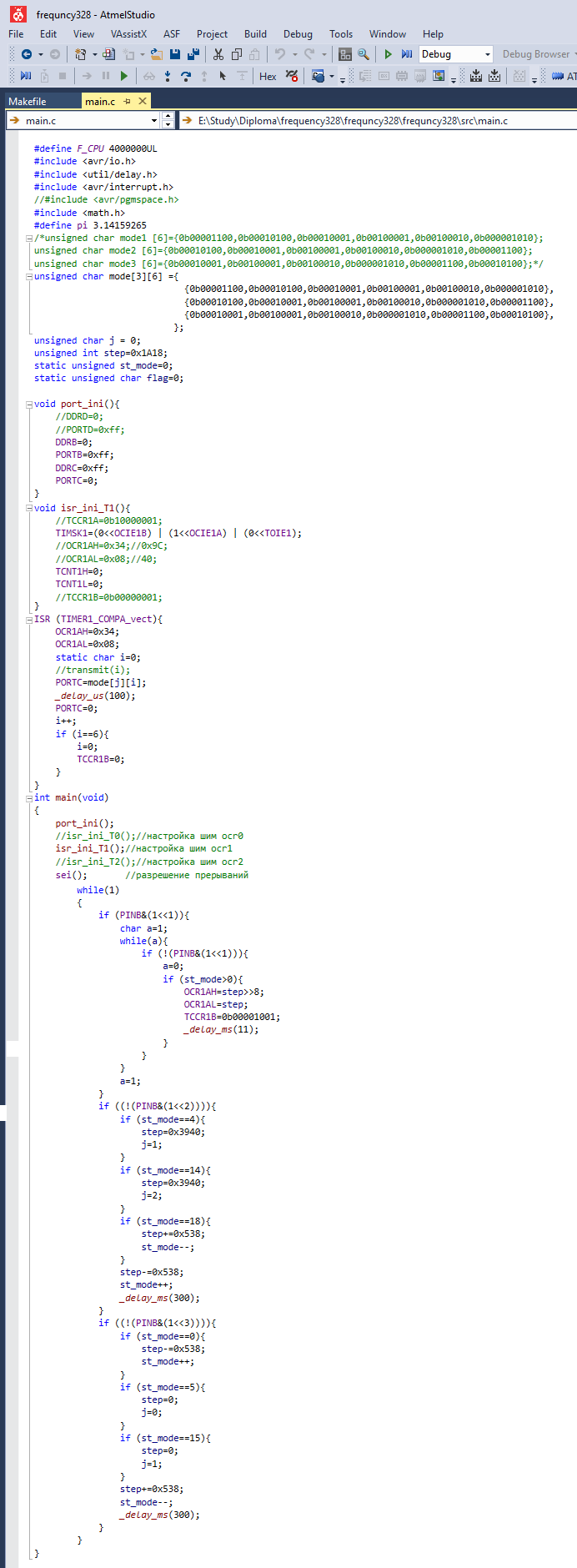This screenshot has height=1568, width=577.
Task: Click the 'static char i=0;' line
Action: (x=98, y=657)
